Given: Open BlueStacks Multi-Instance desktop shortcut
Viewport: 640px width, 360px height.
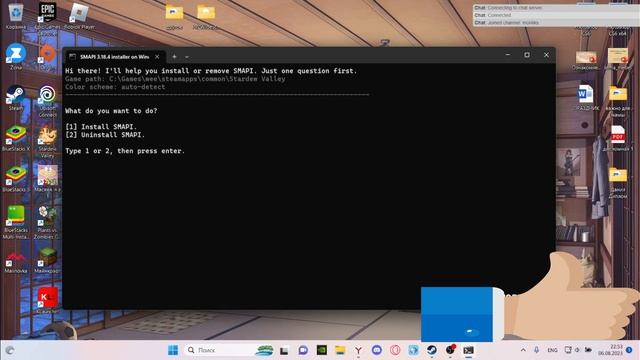Looking at the screenshot, I should [16, 222].
